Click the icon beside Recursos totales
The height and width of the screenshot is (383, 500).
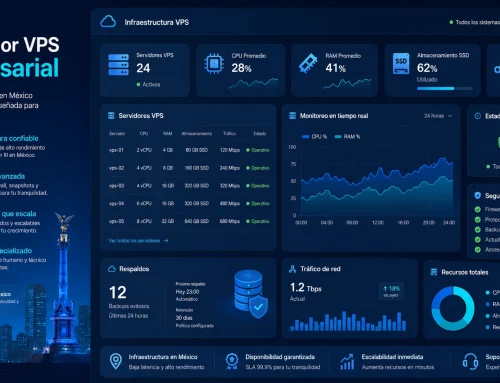point(434,272)
